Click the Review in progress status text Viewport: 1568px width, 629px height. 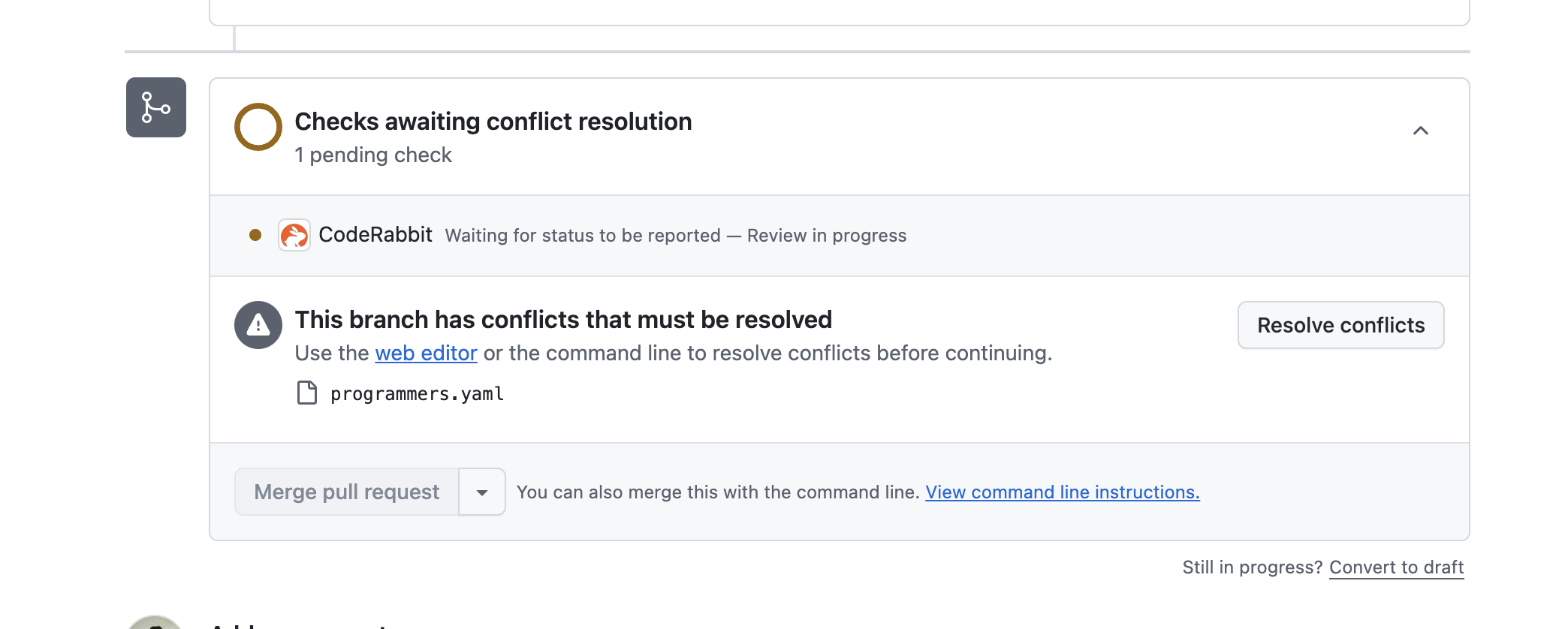[x=827, y=236]
